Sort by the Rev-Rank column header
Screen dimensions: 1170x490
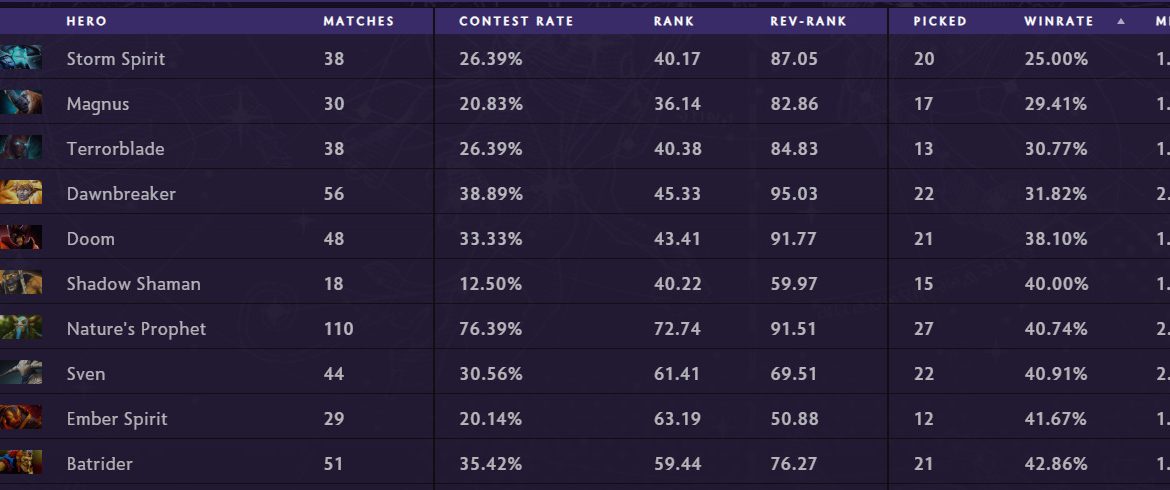pos(808,21)
